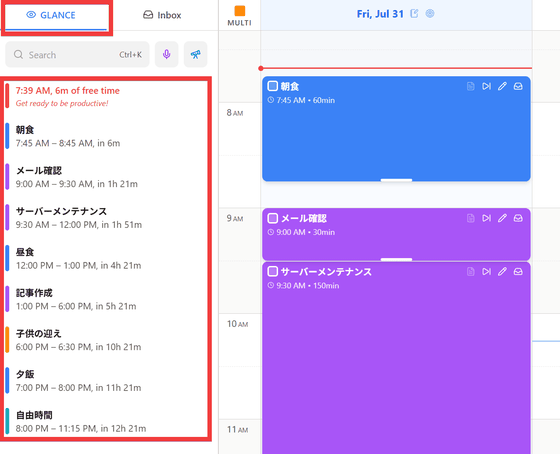This screenshot has width=560, height=454.
Task: Click the skip-forward icon on the 朝食 block
Action: (486, 86)
